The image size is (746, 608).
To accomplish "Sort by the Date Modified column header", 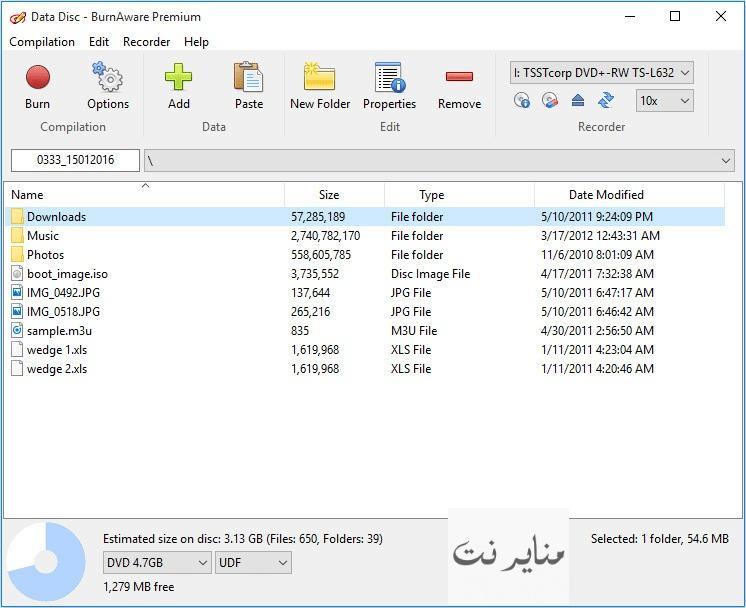I will click(x=629, y=195).
